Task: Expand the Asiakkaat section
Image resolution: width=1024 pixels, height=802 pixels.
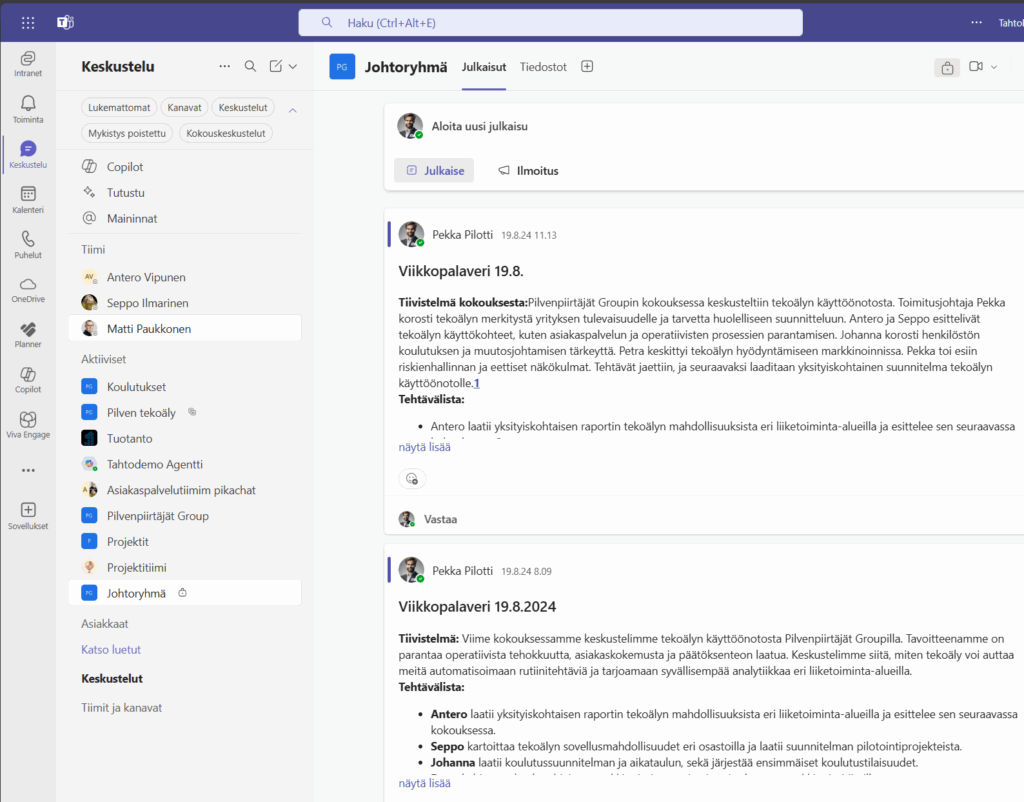Action: point(104,624)
